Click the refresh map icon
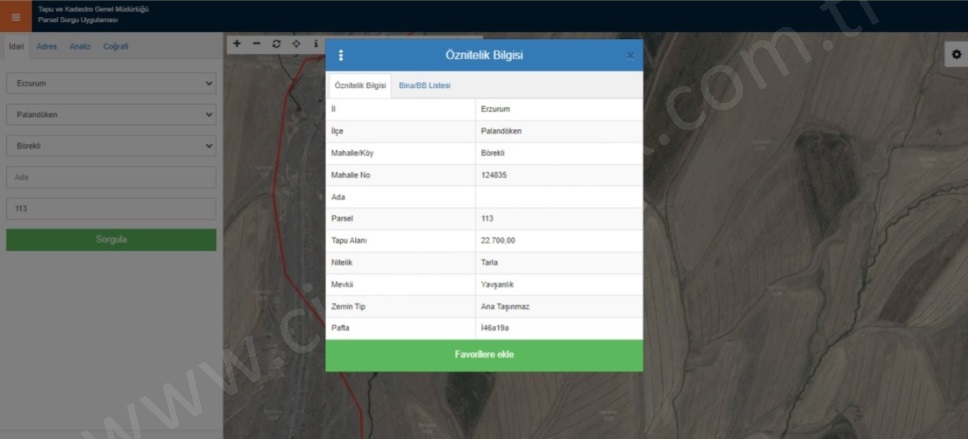 (x=276, y=44)
